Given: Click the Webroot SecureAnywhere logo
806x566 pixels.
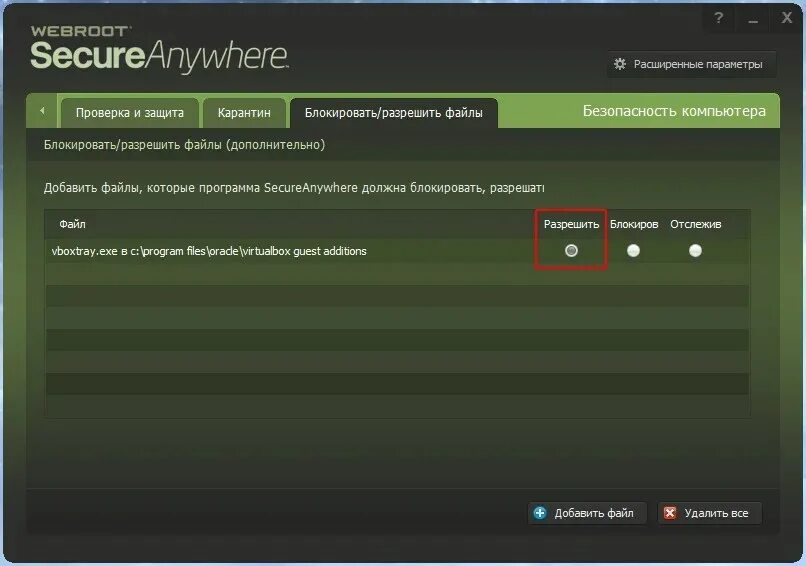Looking at the screenshot, I should pyautogui.click(x=159, y=49).
